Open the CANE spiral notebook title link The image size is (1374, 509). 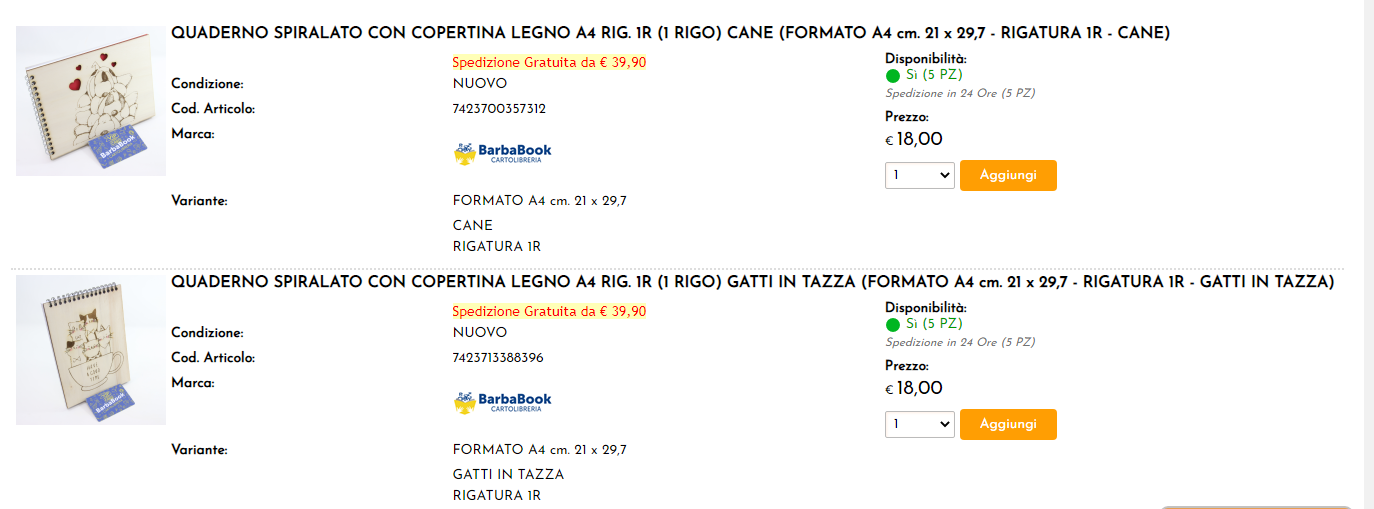pyautogui.click(x=670, y=33)
